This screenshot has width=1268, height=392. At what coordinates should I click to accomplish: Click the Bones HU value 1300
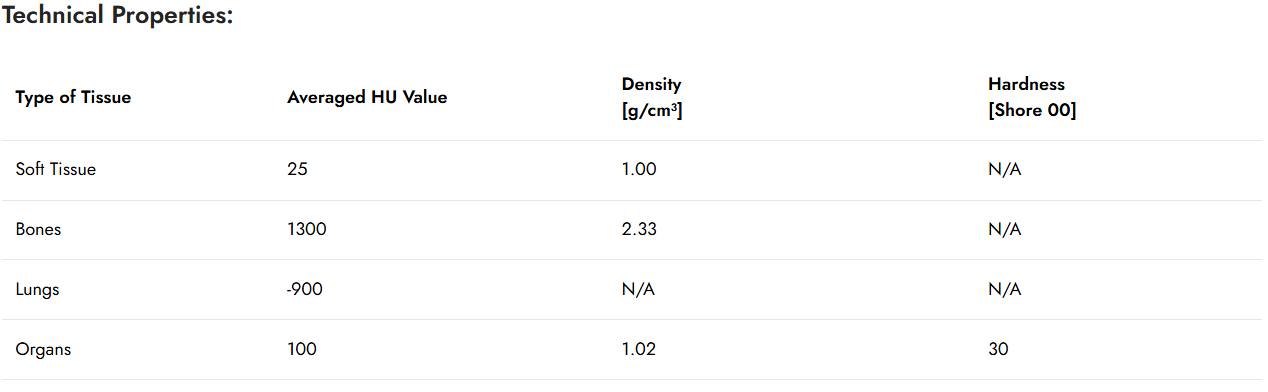coord(307,229)
